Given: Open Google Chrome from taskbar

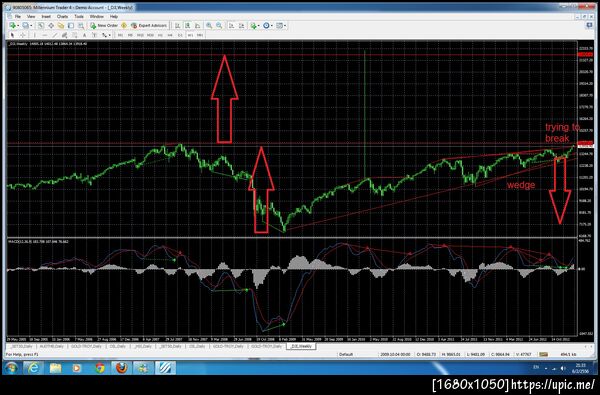Looking at the screenshot, I should pyautogui.click(x=100, y=368).
